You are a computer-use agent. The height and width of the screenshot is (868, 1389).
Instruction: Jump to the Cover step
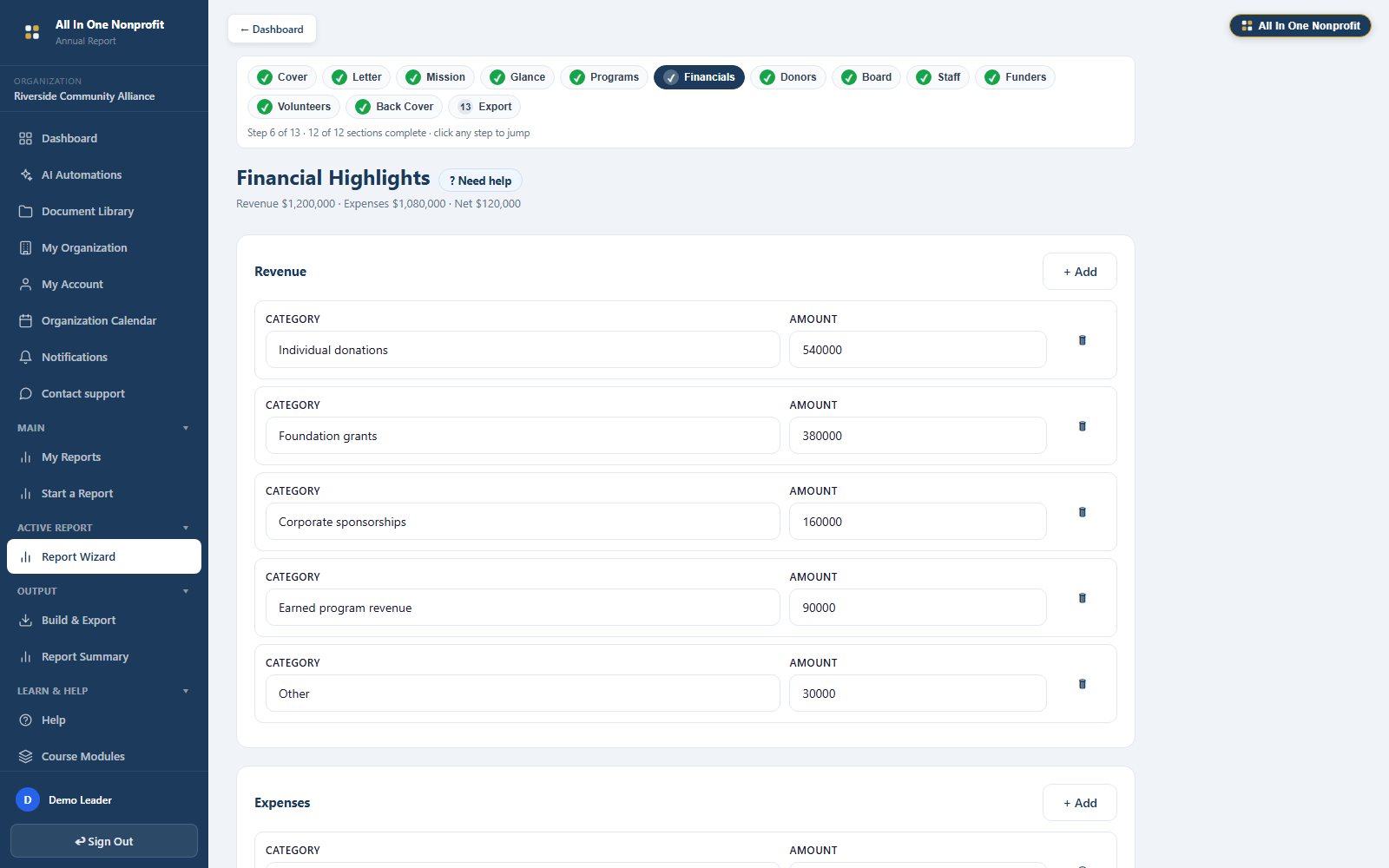[x=282, y=77]
